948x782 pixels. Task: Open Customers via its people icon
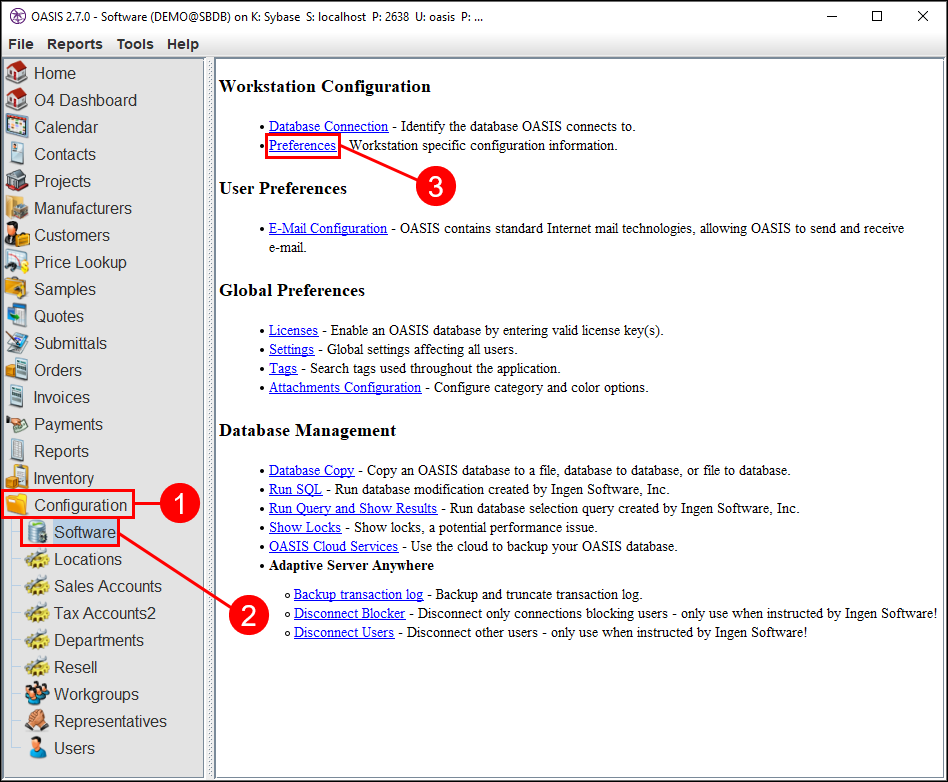tap(17, 235)
